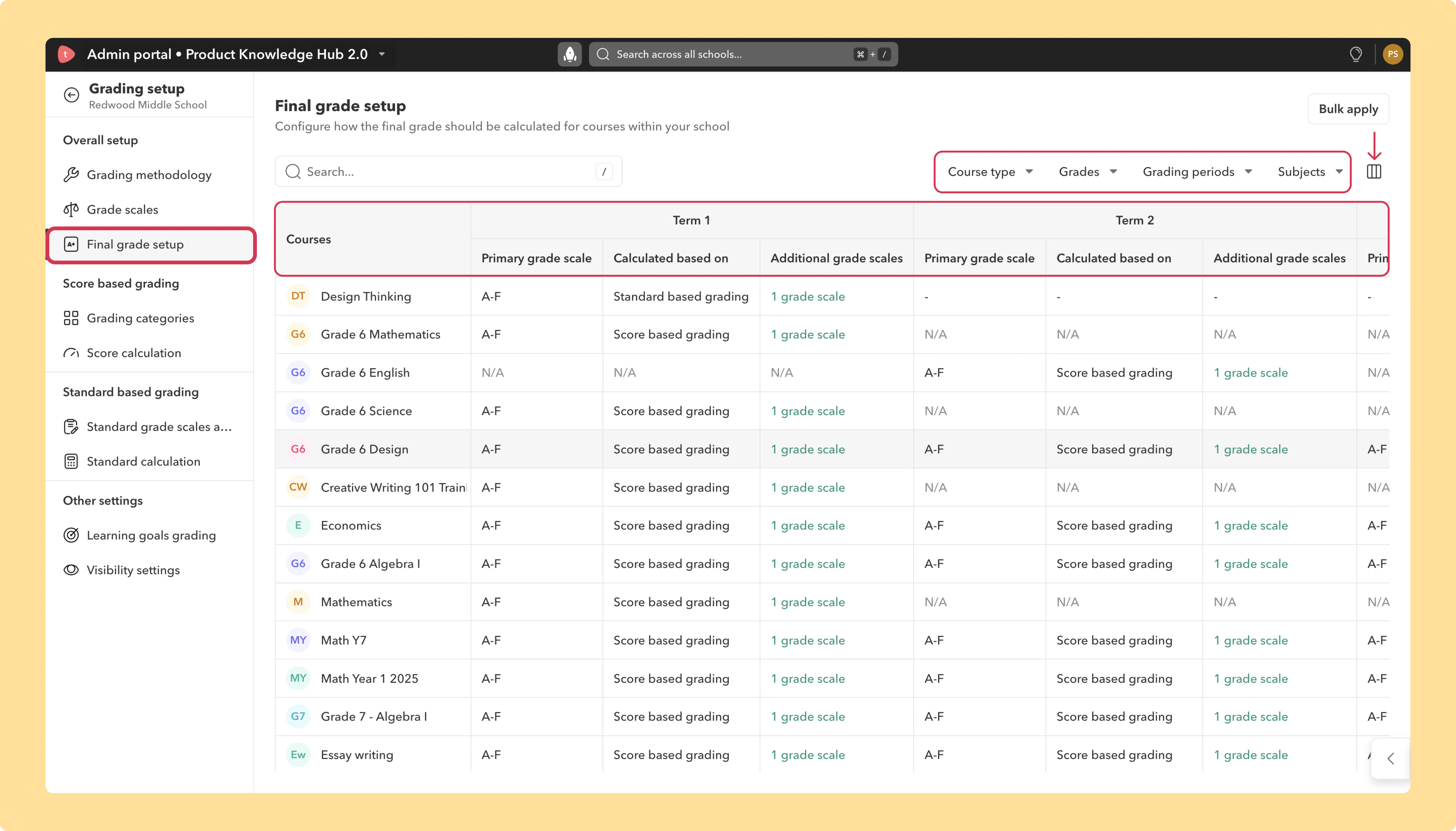The width and height of the screenshot is (1456, 831).
Task: Click Term 1 'Score based grading' for Grade 7 - Algebra I
Action: (x=671, y=716)
